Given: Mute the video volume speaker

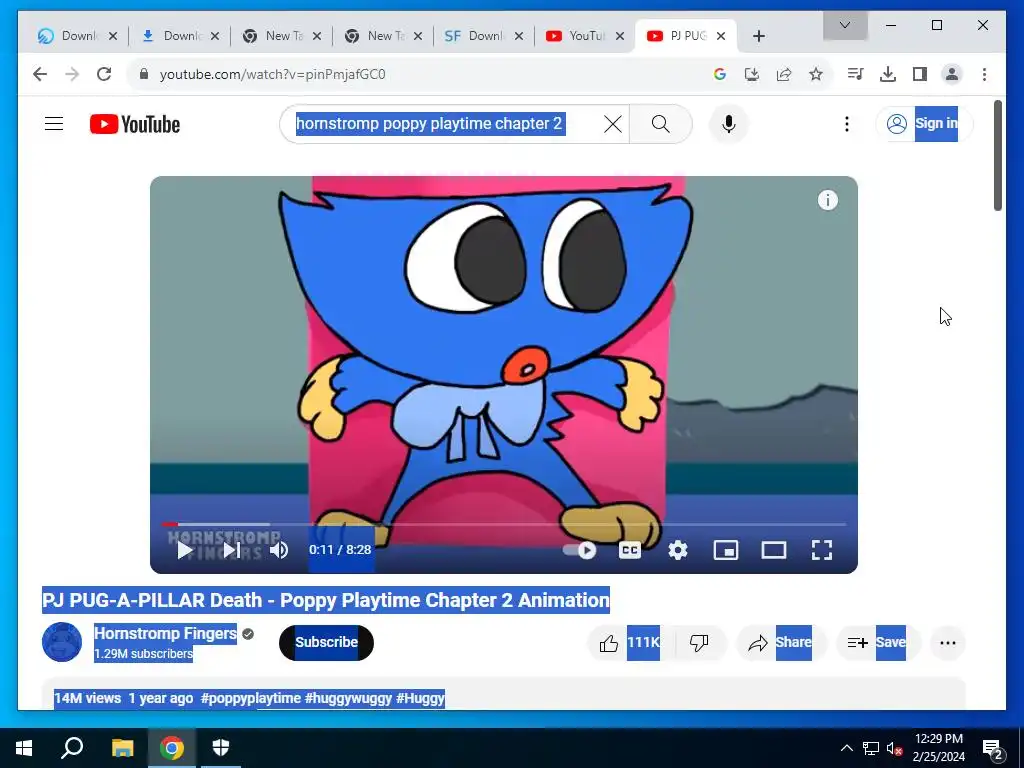Looking at the screenshot, I should tap(280, 550).
